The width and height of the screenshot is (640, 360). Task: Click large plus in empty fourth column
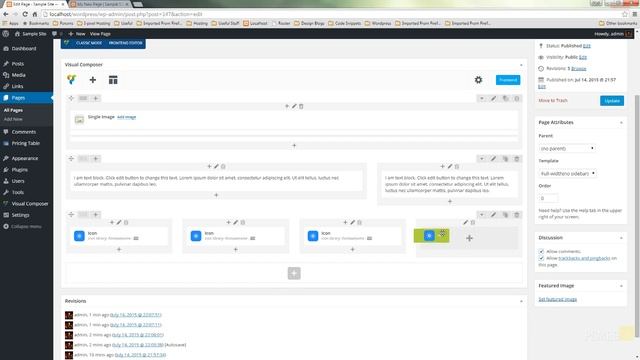[469, 238]
